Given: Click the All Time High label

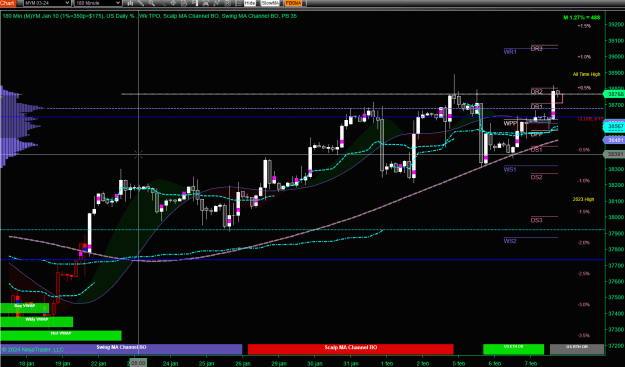Looking at the screenshot, I should [586, 74].
